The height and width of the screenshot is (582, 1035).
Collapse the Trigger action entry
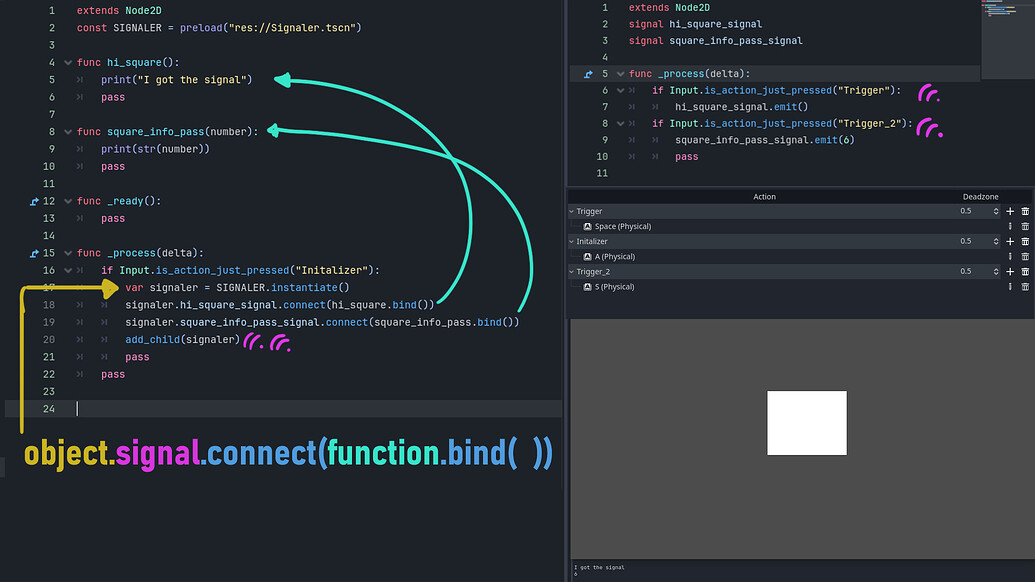pos(572,211)
